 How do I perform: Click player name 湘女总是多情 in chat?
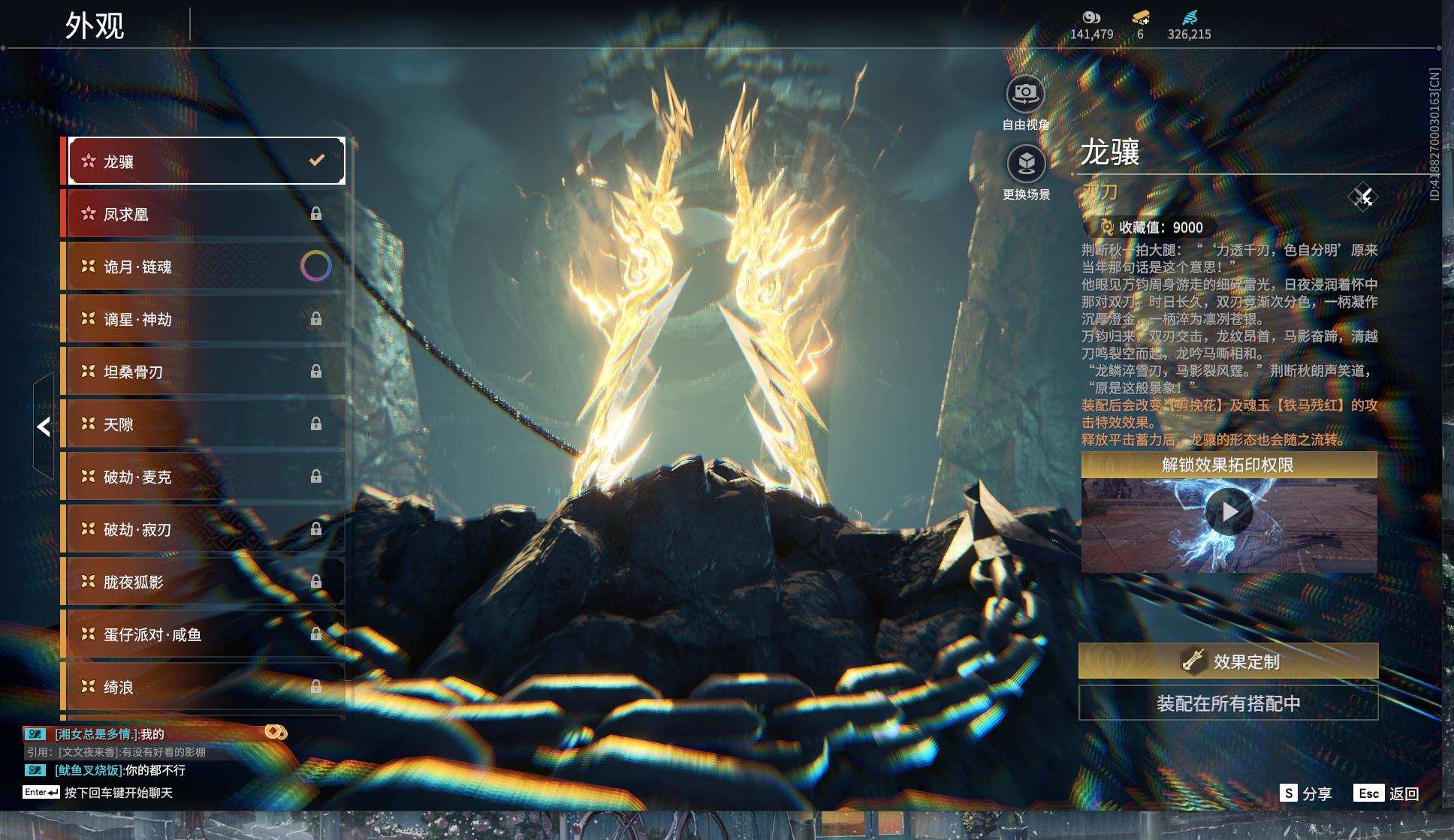coord(98,734)
